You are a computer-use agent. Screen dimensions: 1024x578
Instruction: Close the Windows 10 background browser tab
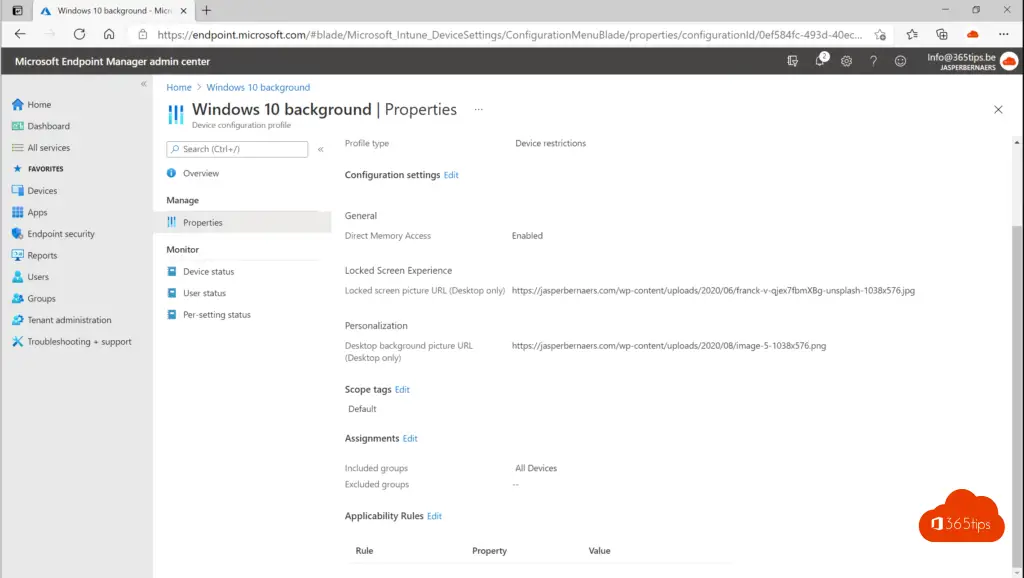click(x=184, y=10)
